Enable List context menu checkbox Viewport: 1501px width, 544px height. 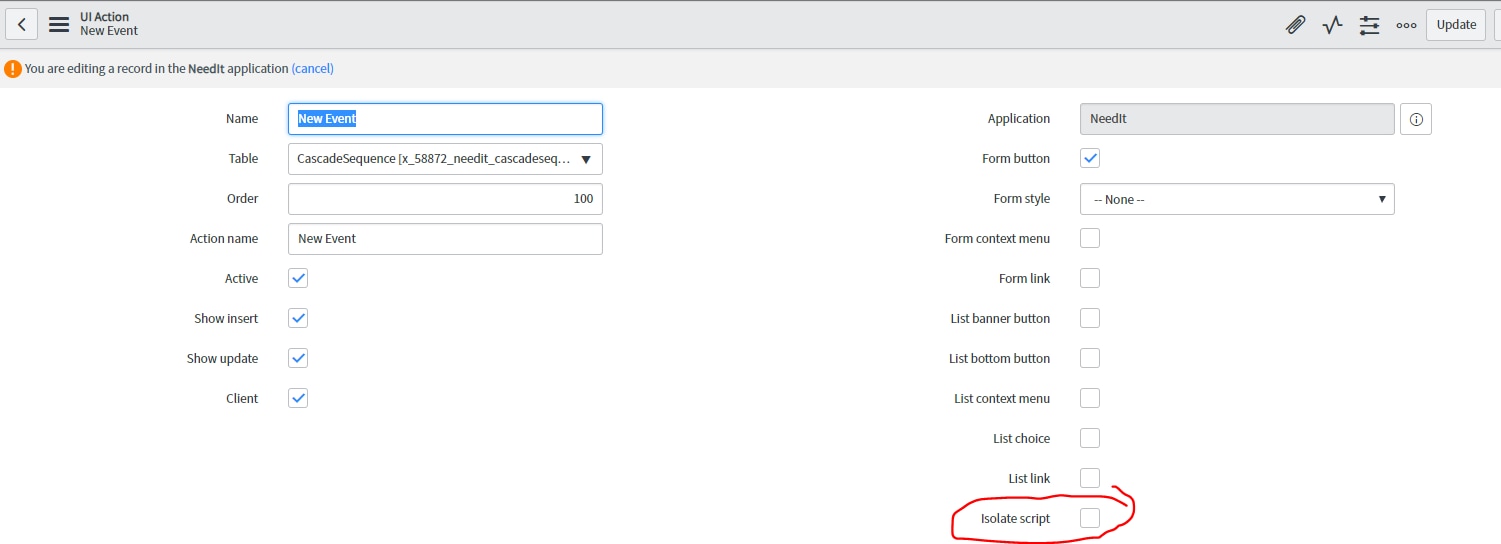tap(1090, 398)
